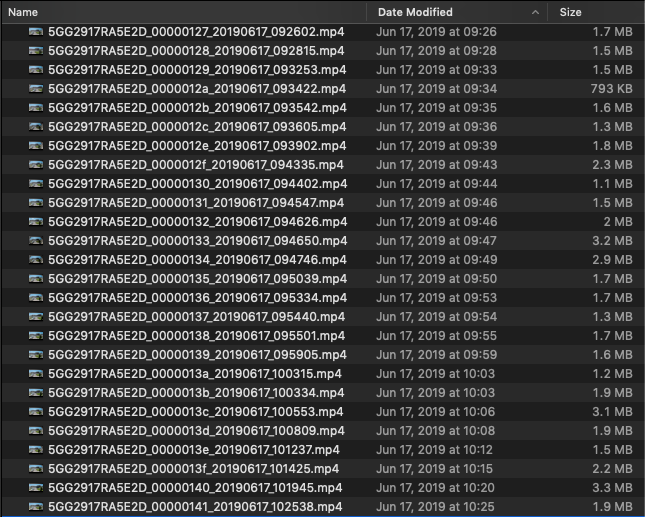Select file name 5GG2917RA5E2D_00000141_20190617_102538.mp4
645x517 pixels.
[x=195, y=507]
